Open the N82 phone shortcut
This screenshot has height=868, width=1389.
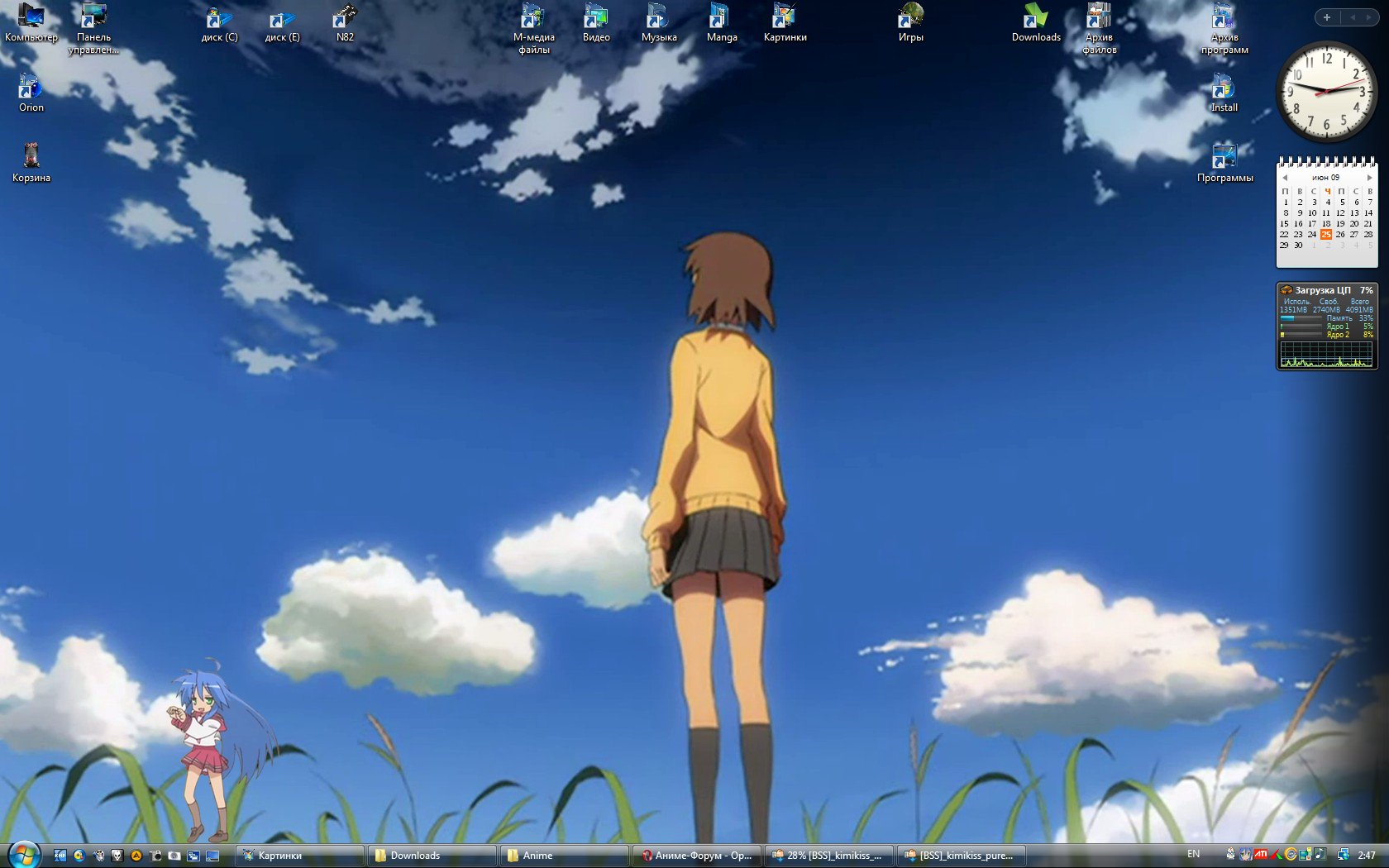pos(345,22)
